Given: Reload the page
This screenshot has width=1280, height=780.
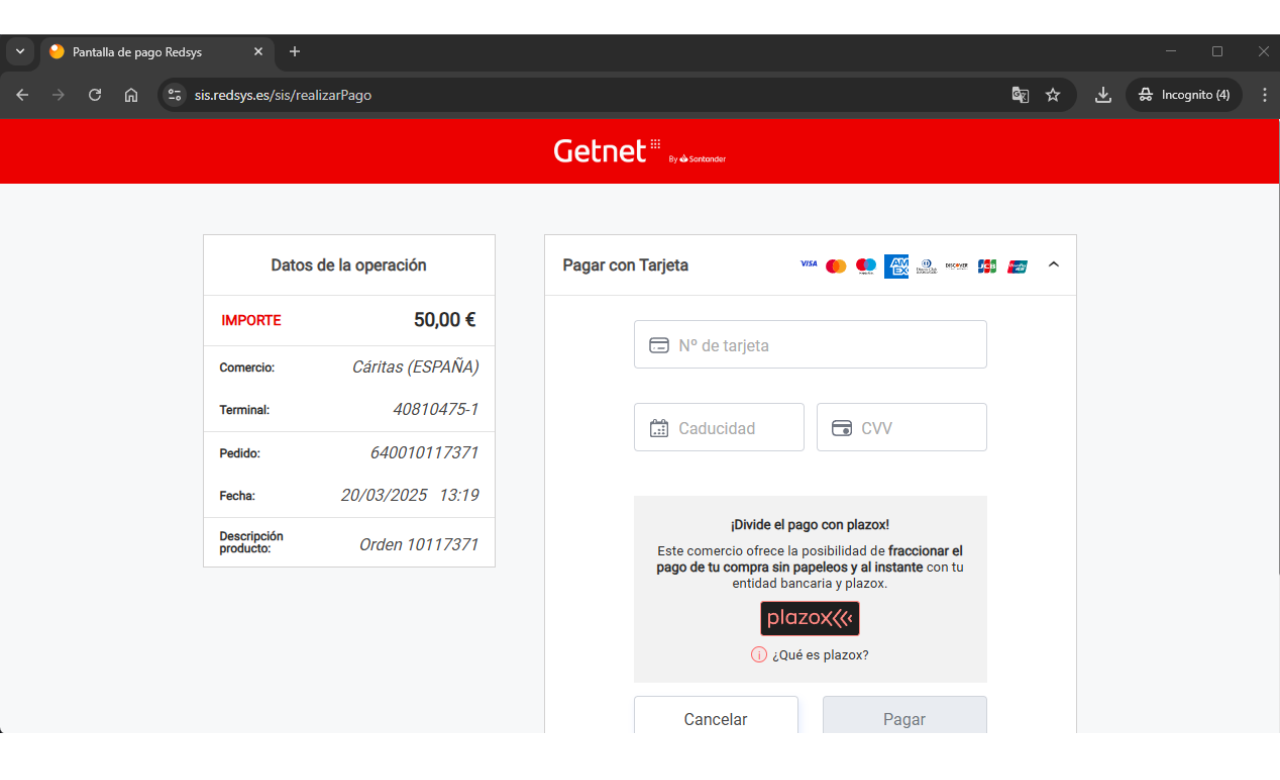Looking at the screenshot, I should click(95, 95).
